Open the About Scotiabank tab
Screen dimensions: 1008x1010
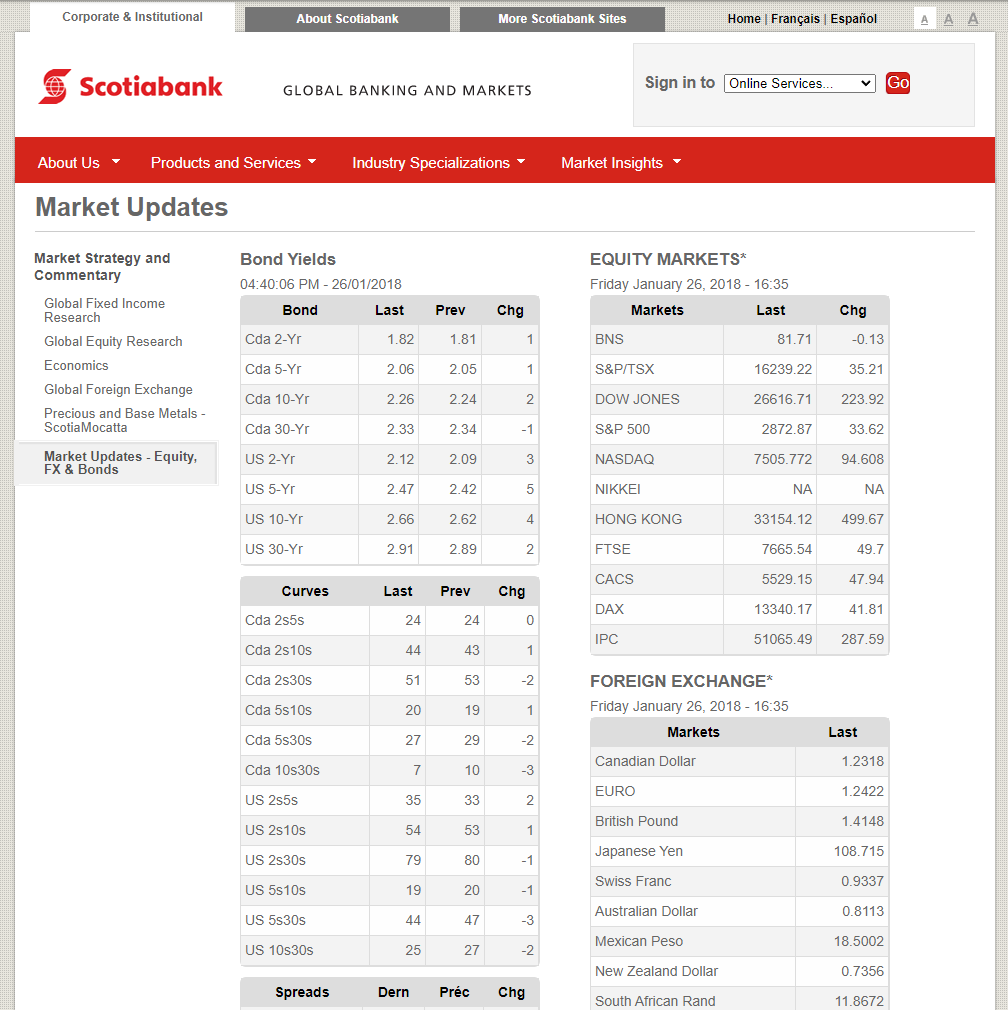(x=347, y=19)
